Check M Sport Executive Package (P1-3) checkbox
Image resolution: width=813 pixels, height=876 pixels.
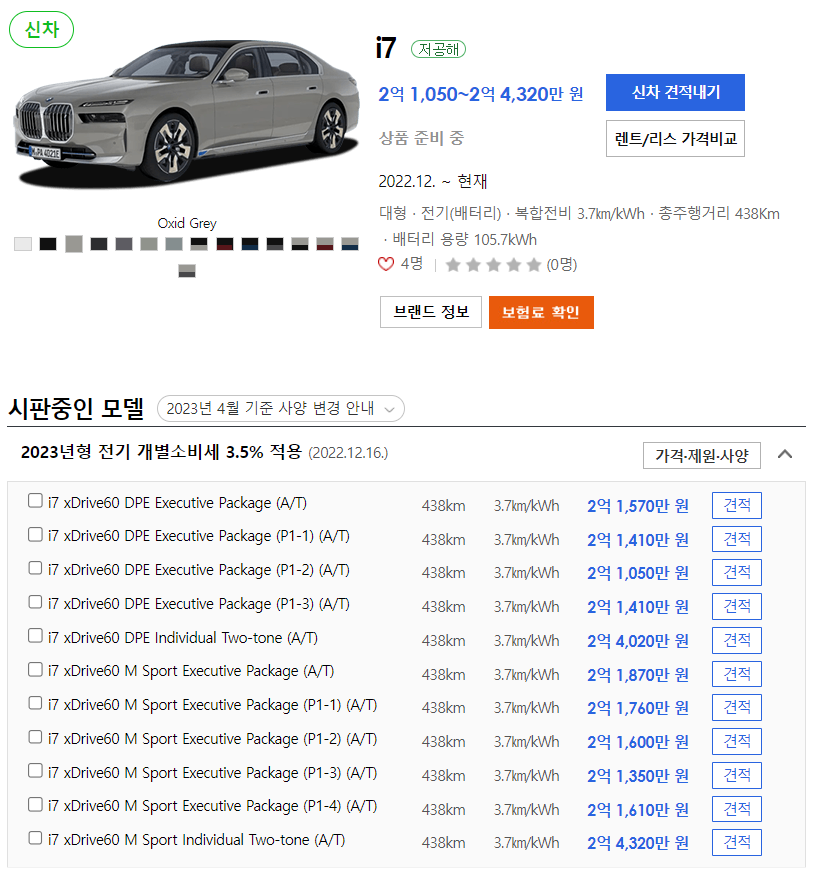[x=35, y=770]
